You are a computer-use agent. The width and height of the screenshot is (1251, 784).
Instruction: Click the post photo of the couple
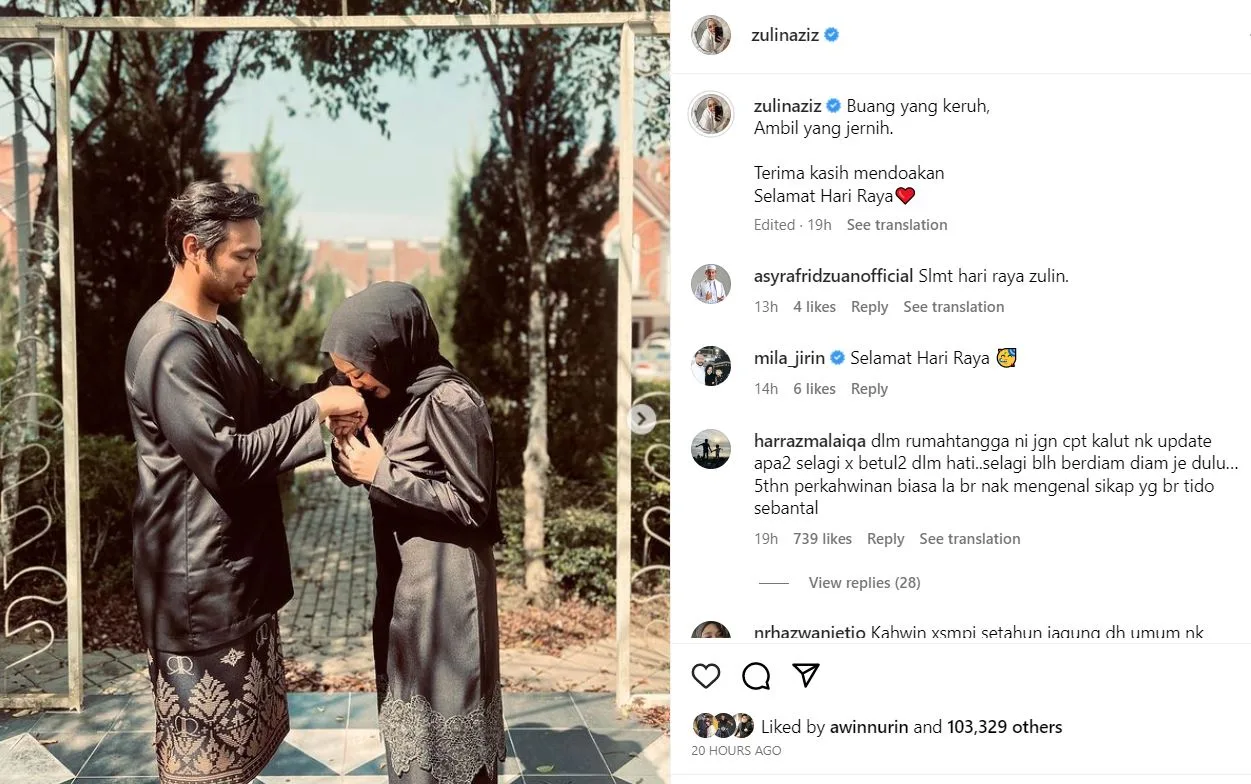tap(335, 392)
